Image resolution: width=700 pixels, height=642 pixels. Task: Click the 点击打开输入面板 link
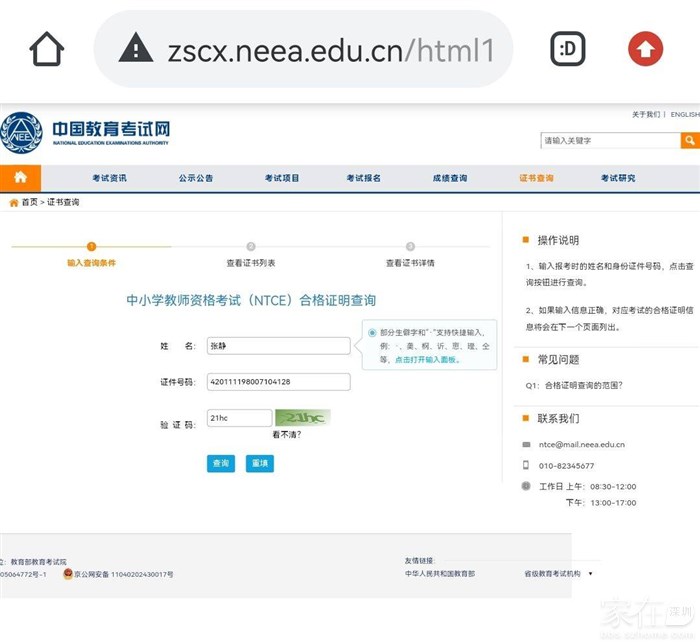(426, 359)
